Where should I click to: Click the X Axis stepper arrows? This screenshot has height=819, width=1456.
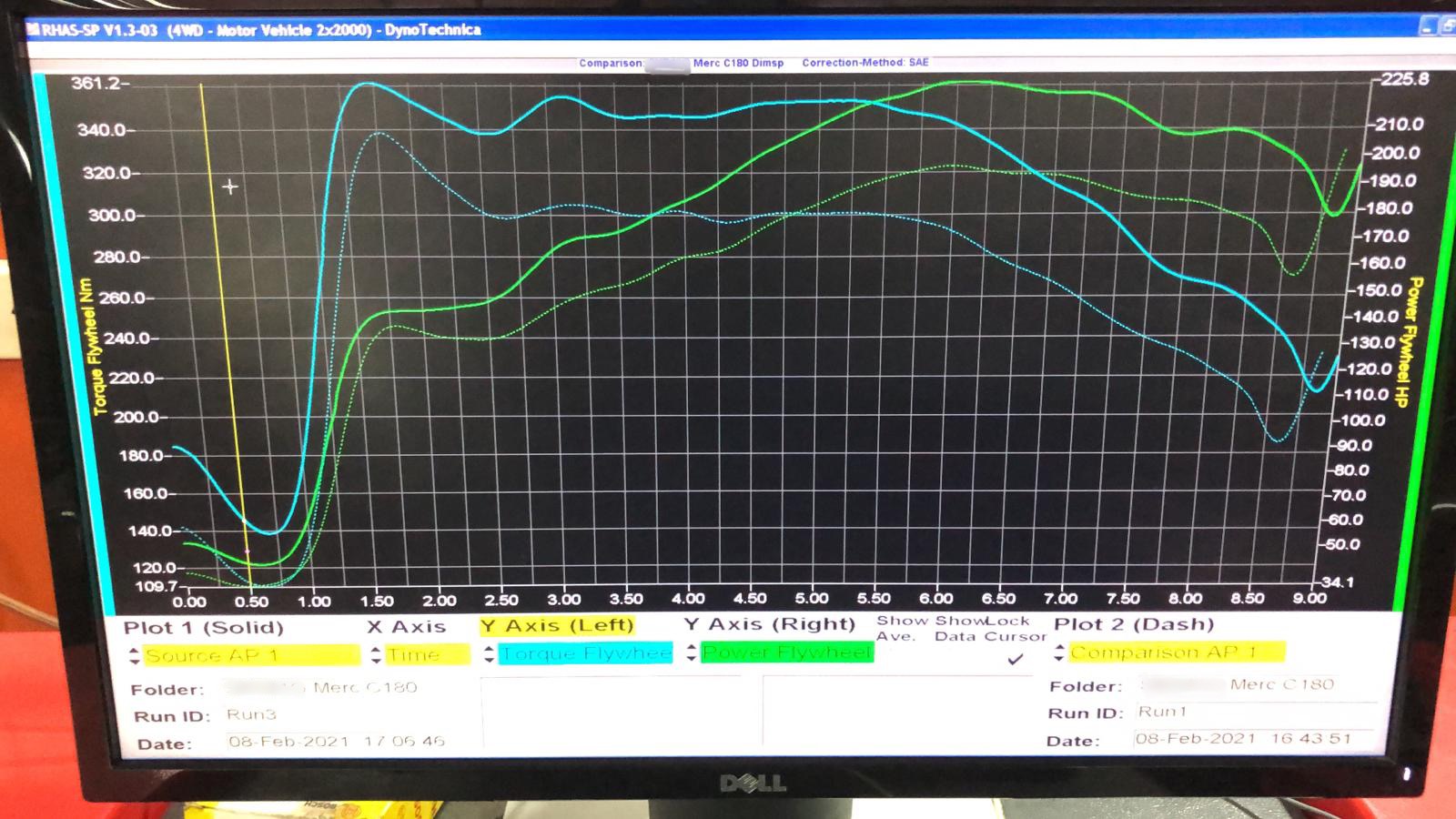tap(377, 654)
